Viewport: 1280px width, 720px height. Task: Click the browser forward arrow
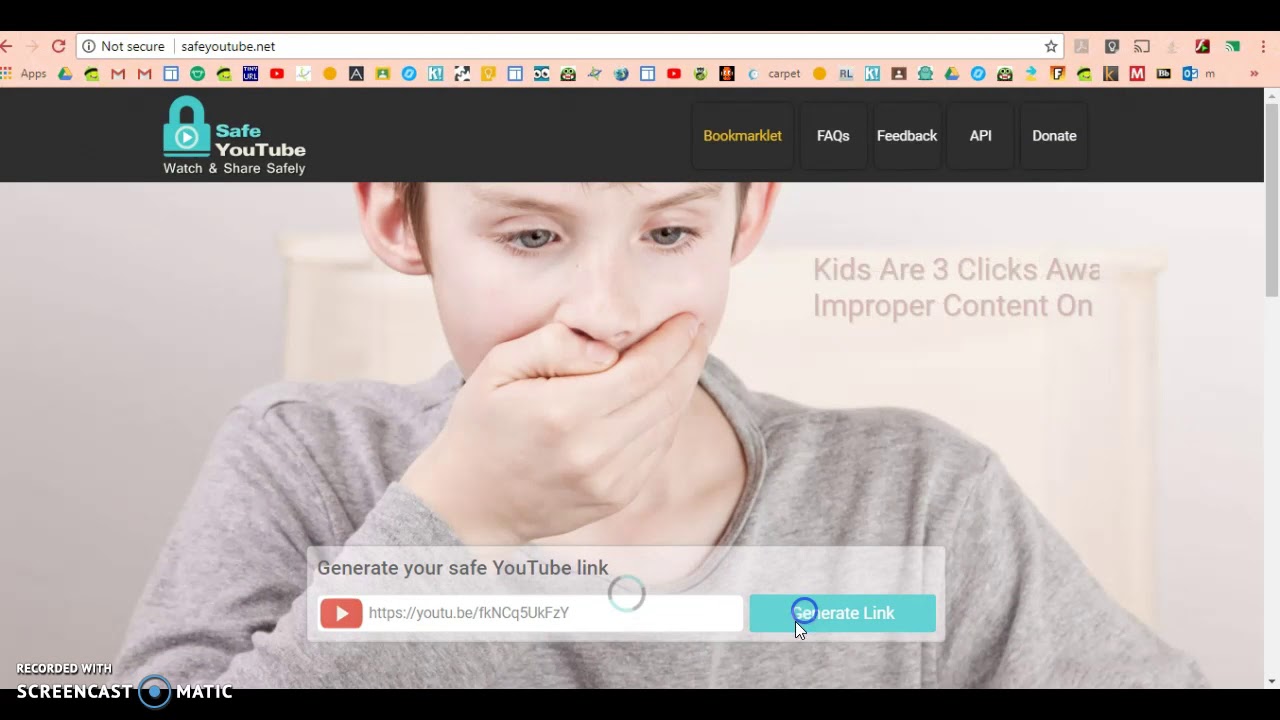click(32, 46)
